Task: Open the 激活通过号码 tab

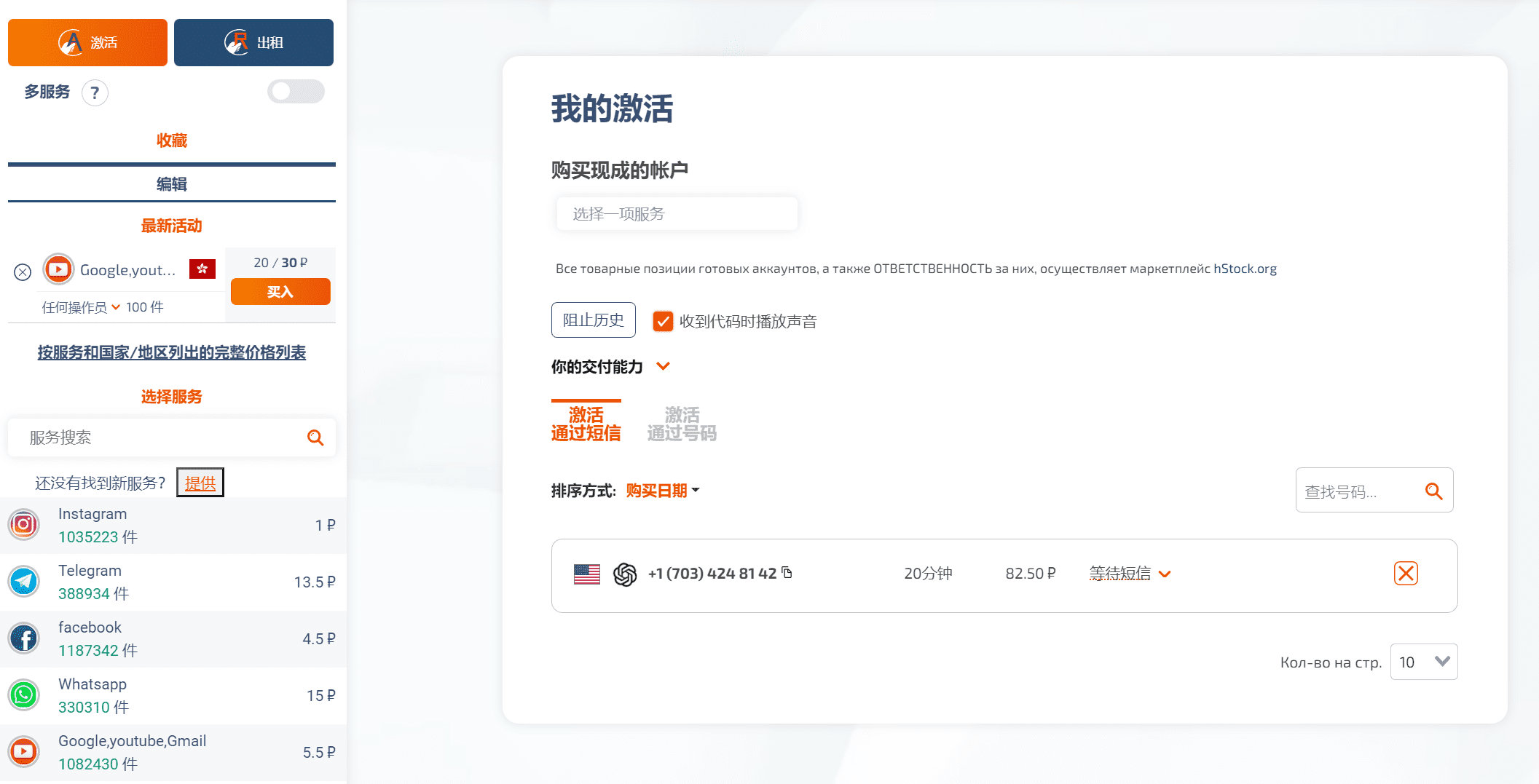Action: pos(680,423)
